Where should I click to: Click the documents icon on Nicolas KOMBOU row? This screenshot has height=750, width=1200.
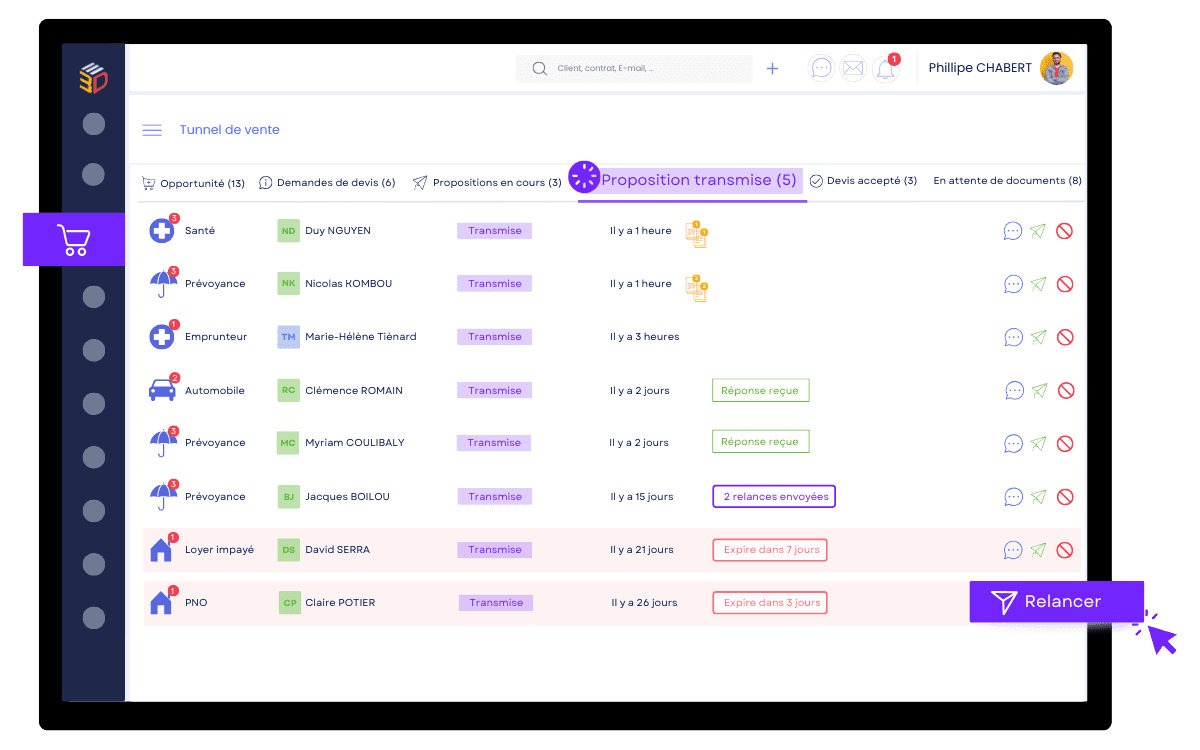[x=696, y=286]
